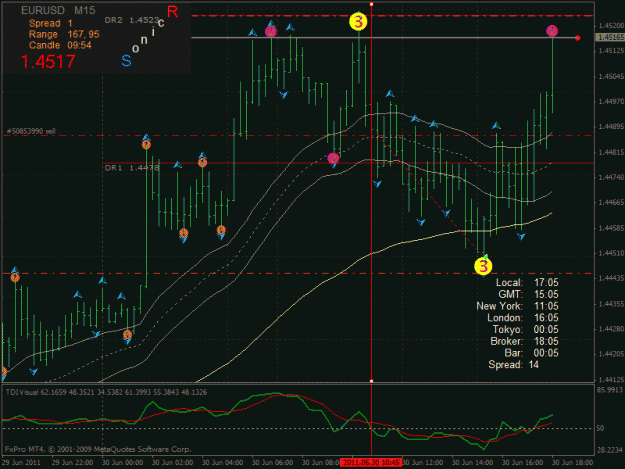Click the 1.44740 price axis label

pos(611,177)
